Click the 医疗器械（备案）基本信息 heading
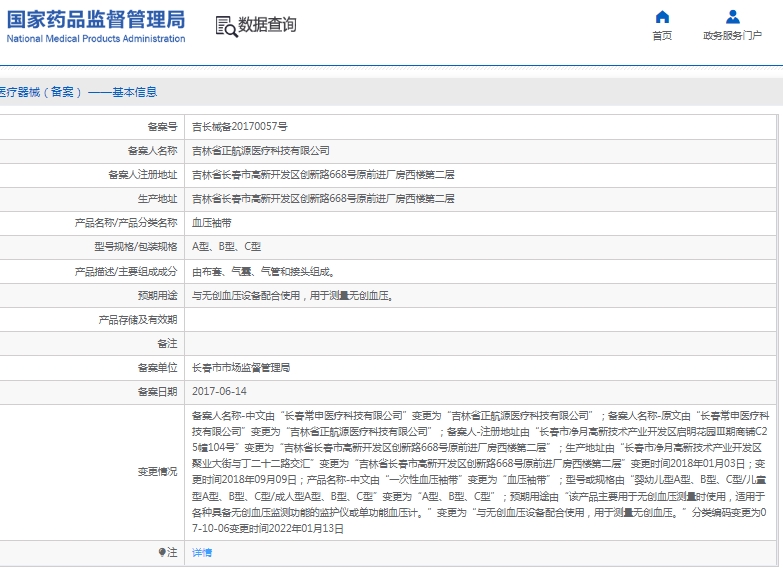Screen dimensions: 783x570 [78, 92]
